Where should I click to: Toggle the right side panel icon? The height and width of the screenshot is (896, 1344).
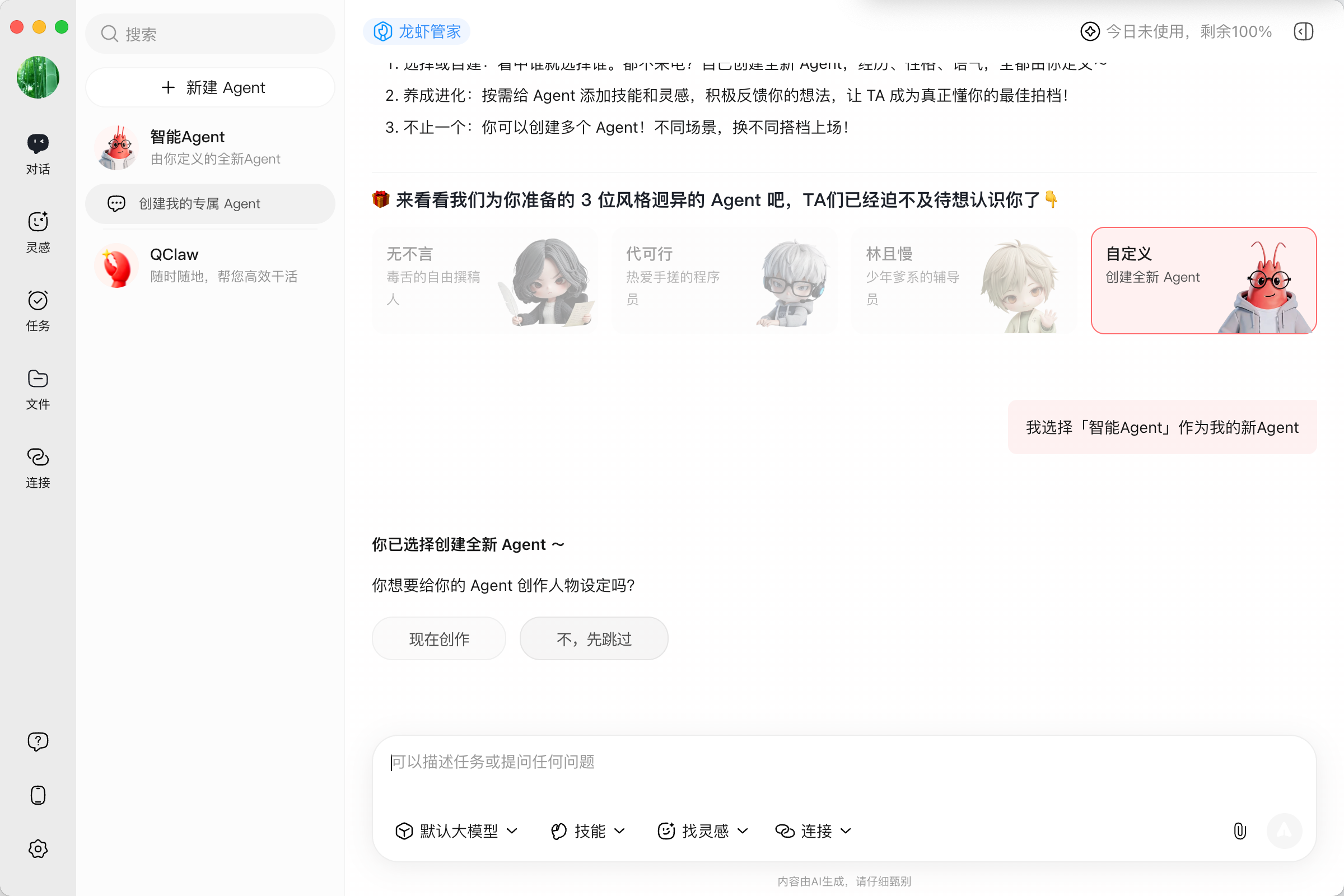coord(1304,31)
